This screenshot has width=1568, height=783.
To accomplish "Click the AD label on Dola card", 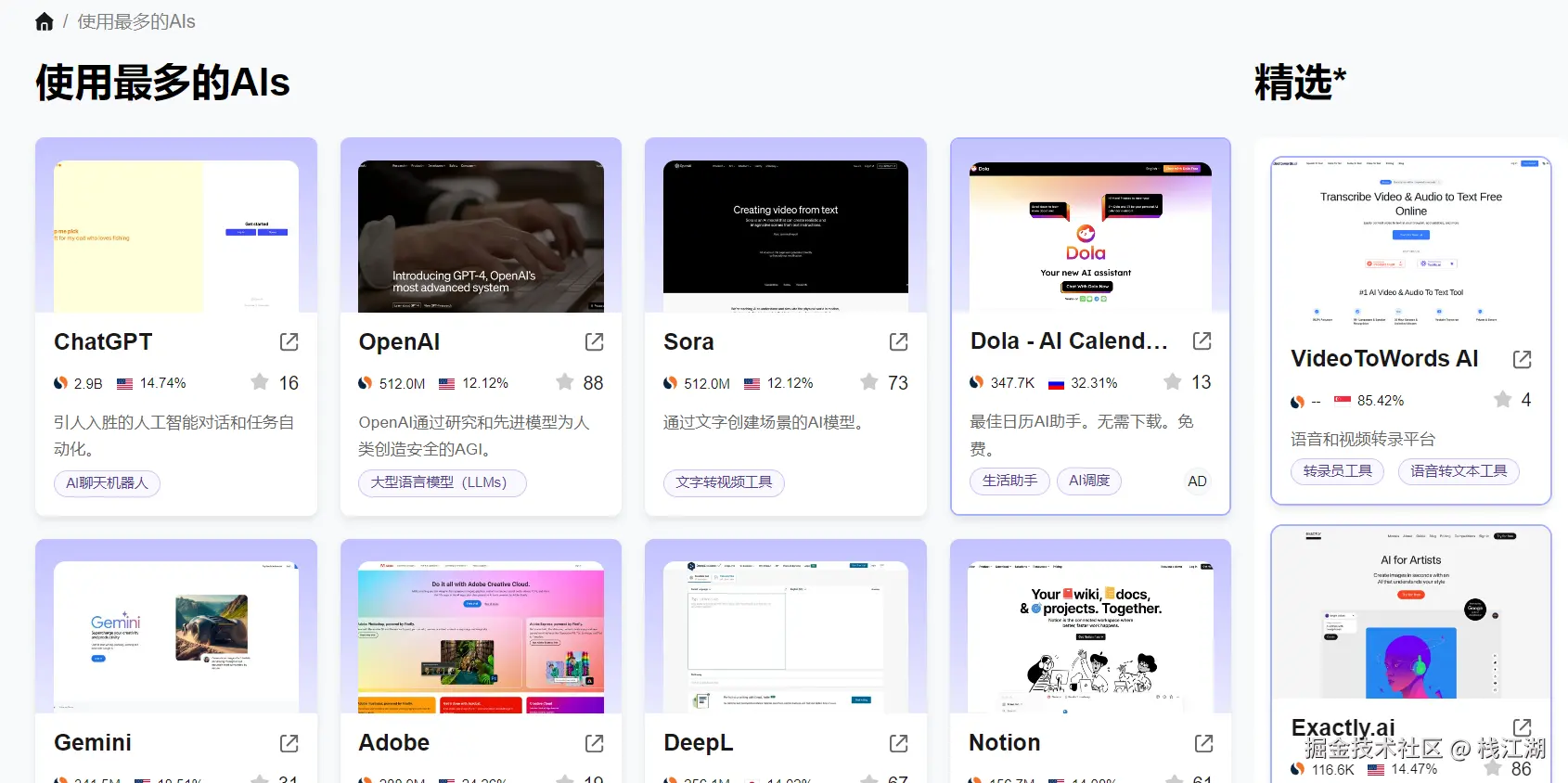I will (1197, 481).
